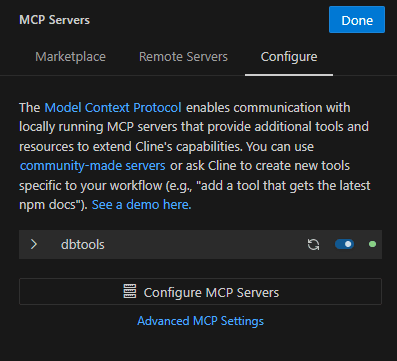Screen dimensions: 397x361
Task: Toggle the dbtools server switch off
Action: pyautogui.click(x=344, y=244)
